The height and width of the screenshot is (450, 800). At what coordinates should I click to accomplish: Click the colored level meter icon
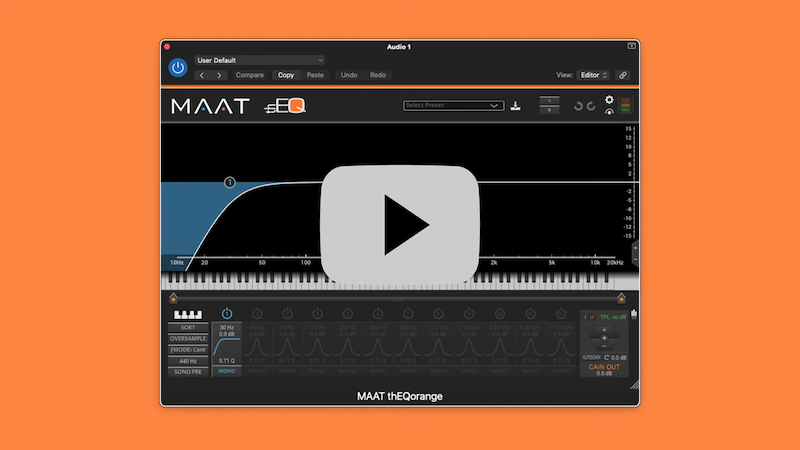click(626, 105)
